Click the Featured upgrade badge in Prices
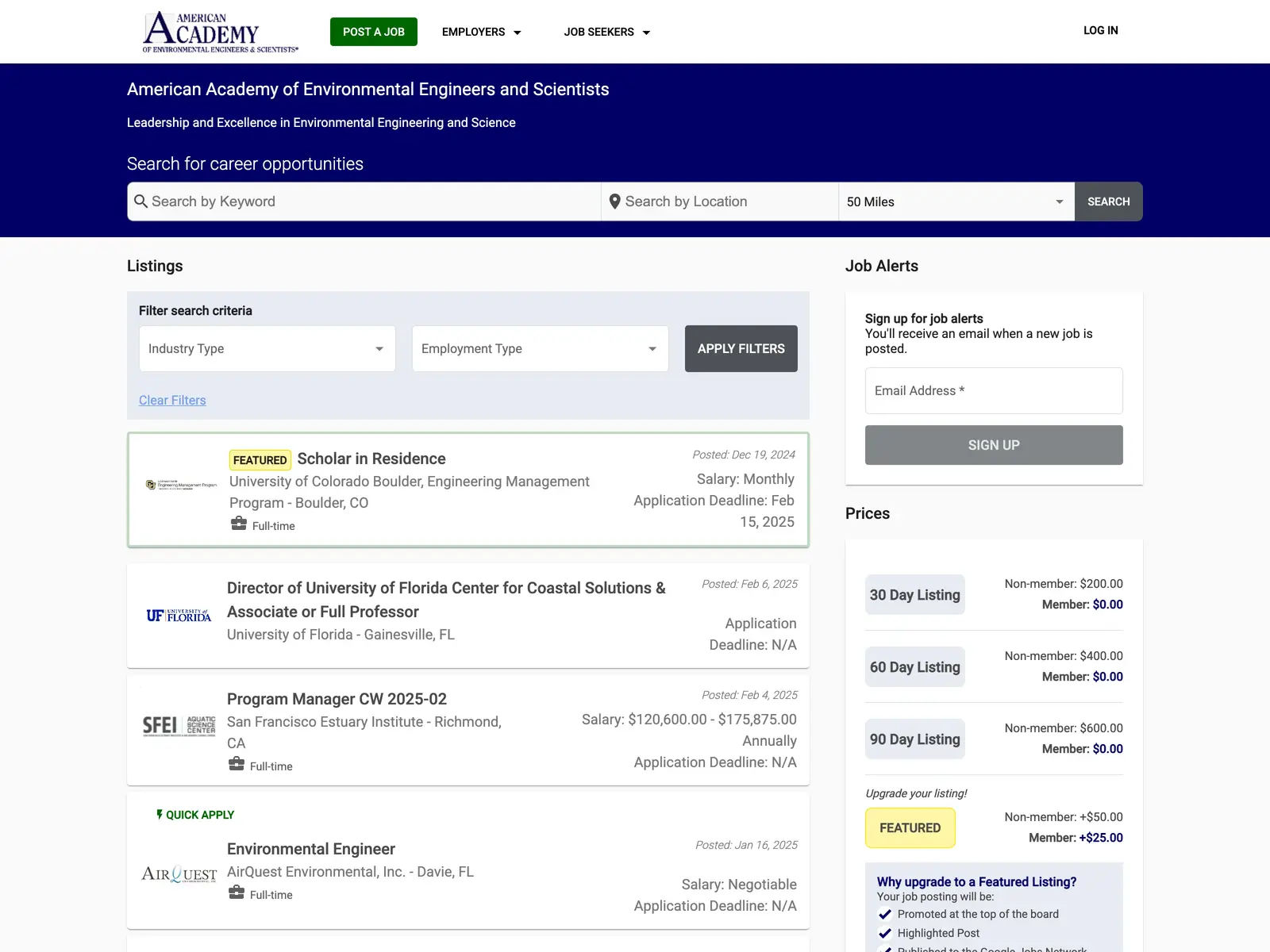 click(910, 827)
